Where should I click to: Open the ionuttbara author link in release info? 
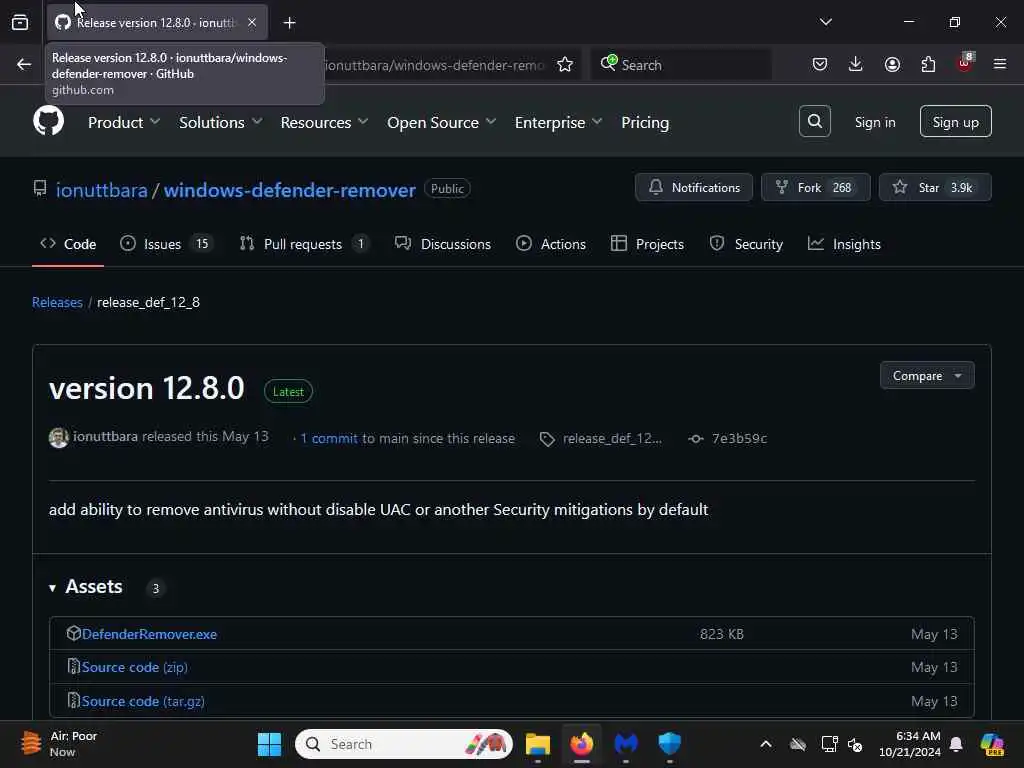[x=105, y=436]
